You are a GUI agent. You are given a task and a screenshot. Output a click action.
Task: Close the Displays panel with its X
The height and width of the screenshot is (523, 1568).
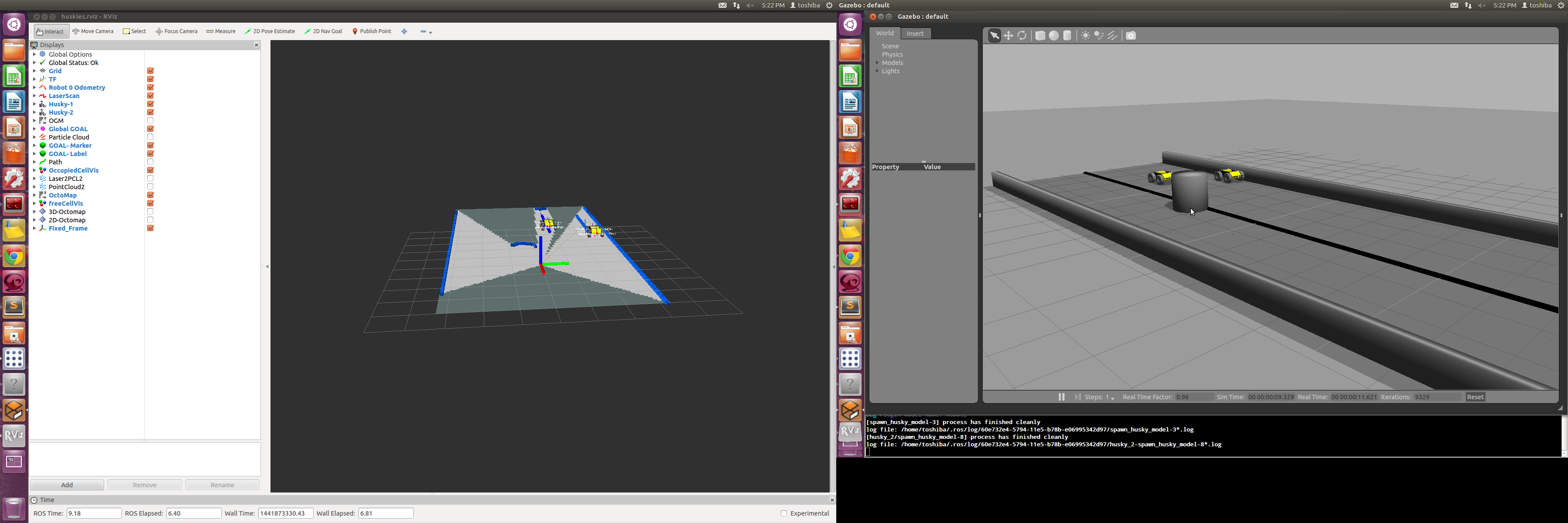(x=256, y=45)
